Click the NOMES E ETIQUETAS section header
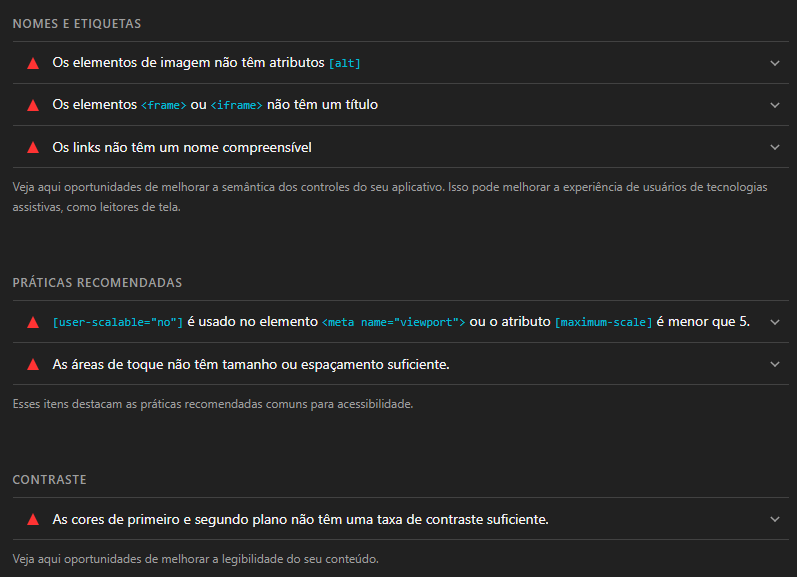The image size is (797, 577). [x=76, y=23]
